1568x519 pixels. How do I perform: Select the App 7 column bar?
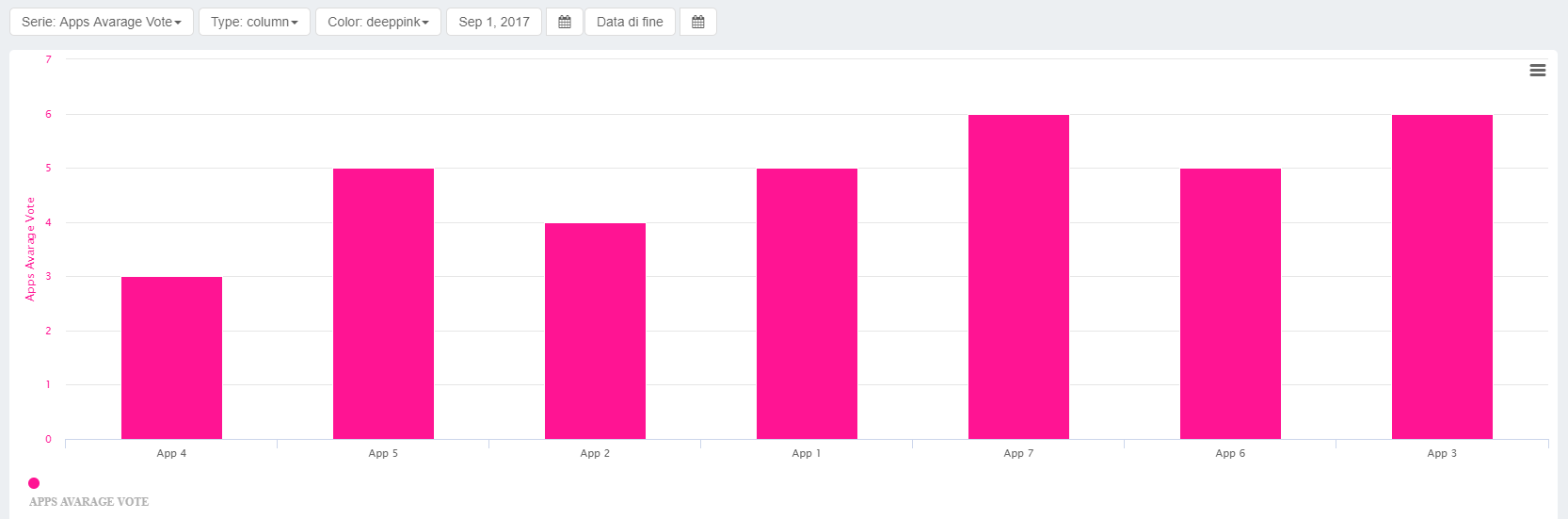(1018, 277)
